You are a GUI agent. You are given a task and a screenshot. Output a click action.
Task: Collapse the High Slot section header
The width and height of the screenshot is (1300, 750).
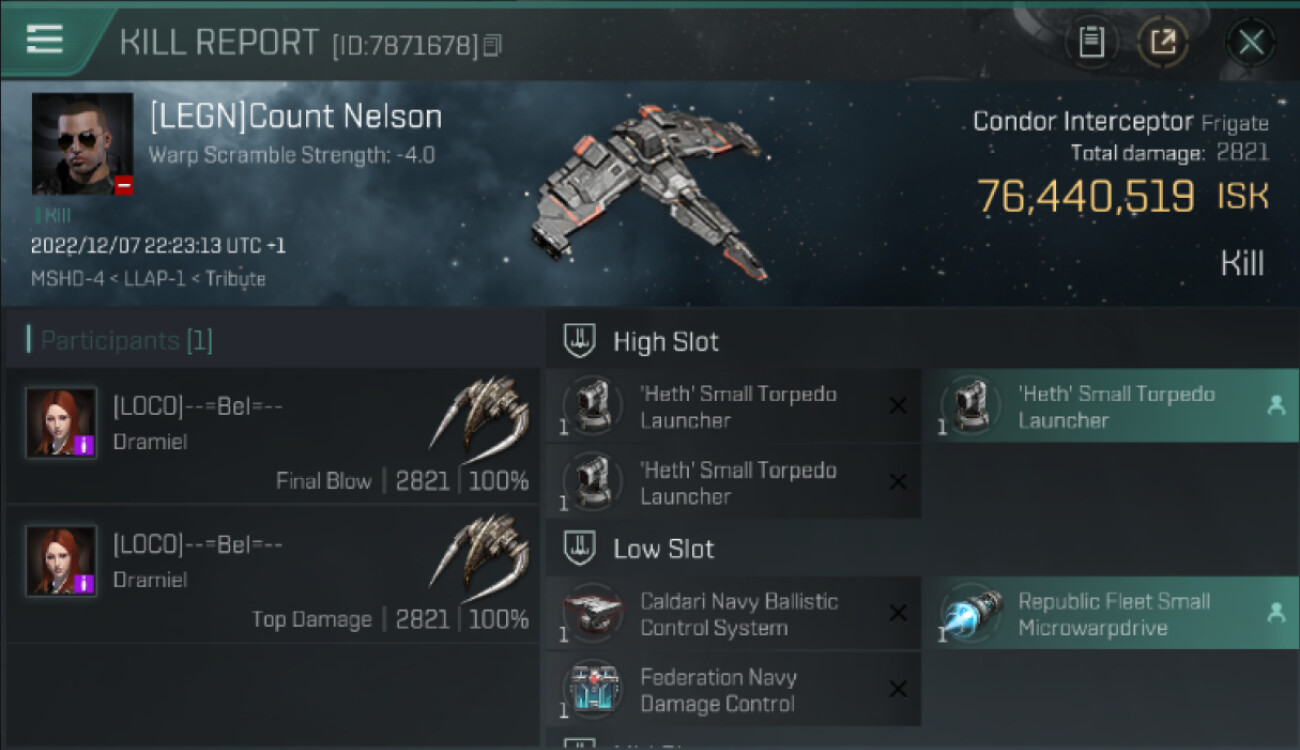point(665,341)
